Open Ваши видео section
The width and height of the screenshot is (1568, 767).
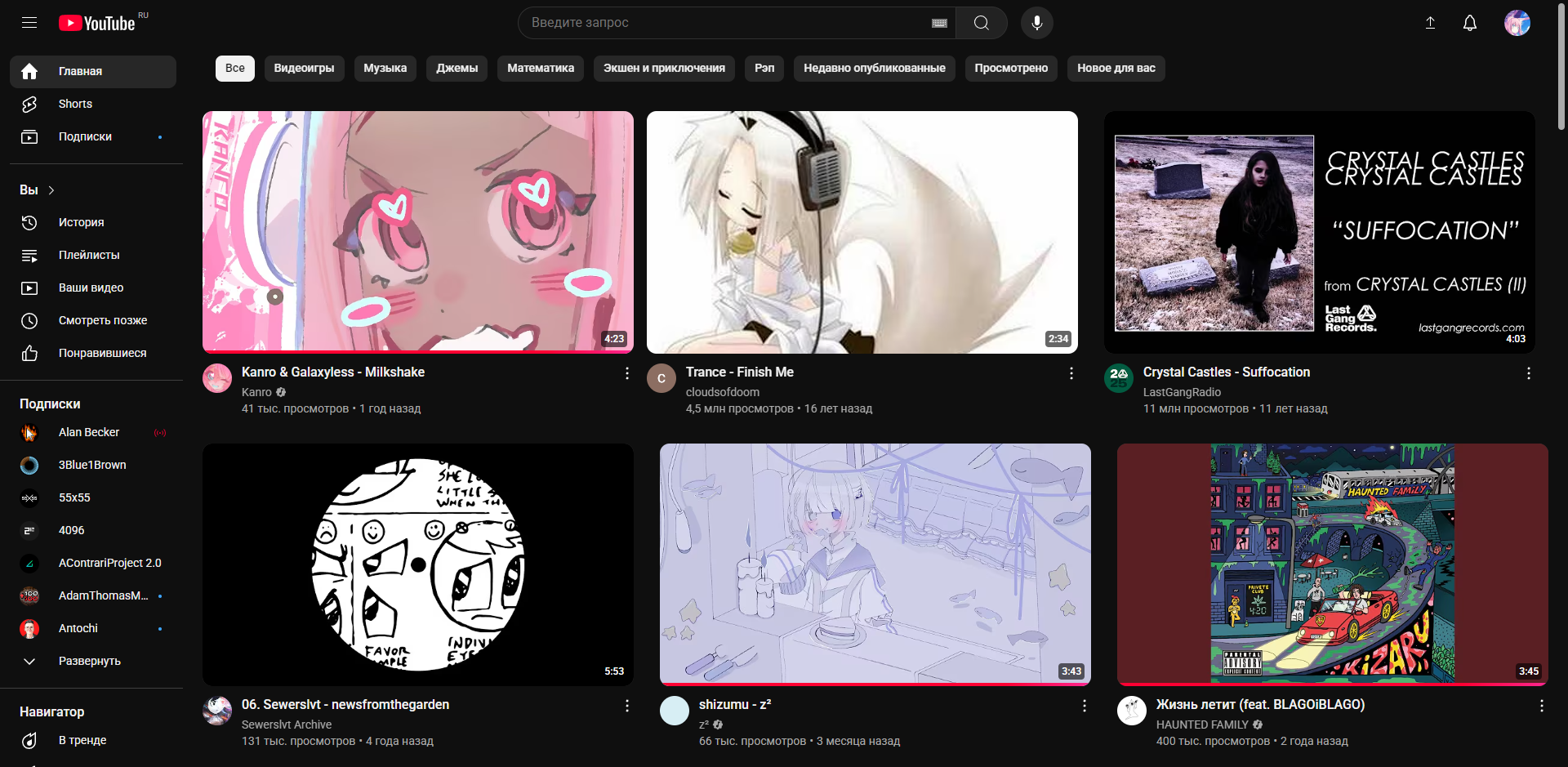[93, 288]
